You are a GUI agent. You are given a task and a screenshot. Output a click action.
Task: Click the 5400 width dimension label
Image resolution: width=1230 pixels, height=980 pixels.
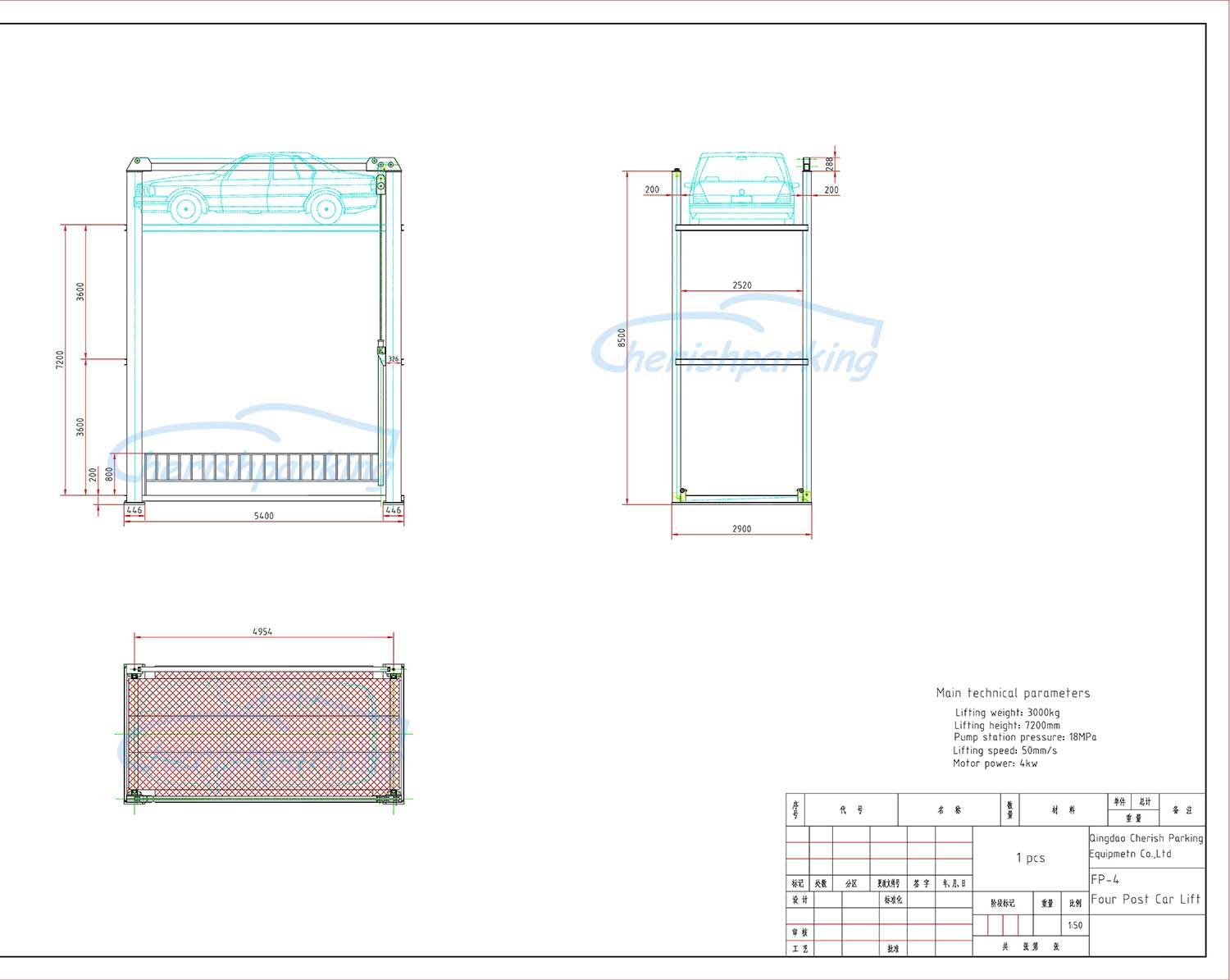(264, 516)
